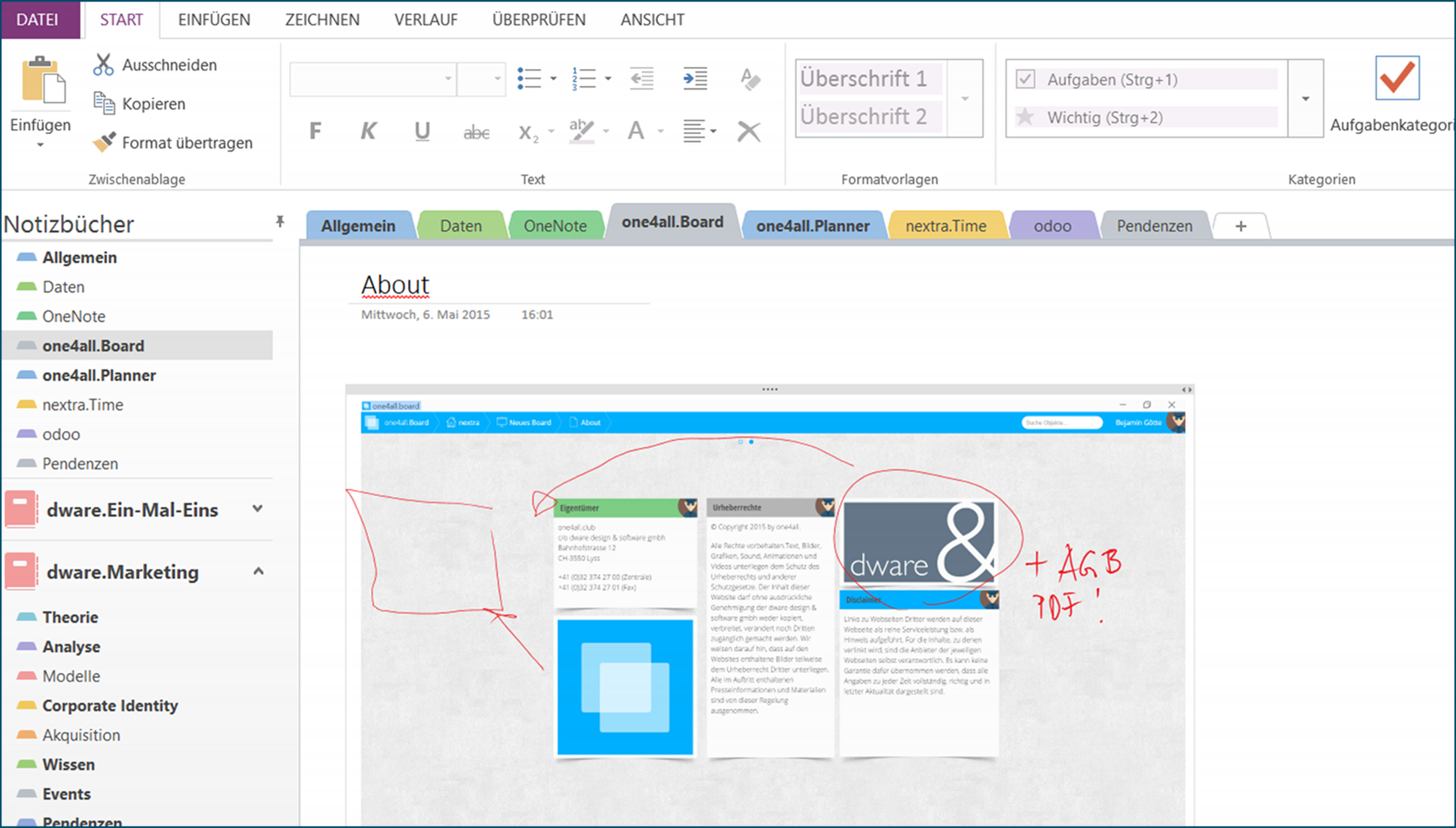Screen dimensions: 1456x828
Task: Open the odoo section tab
Action: 1053,226
